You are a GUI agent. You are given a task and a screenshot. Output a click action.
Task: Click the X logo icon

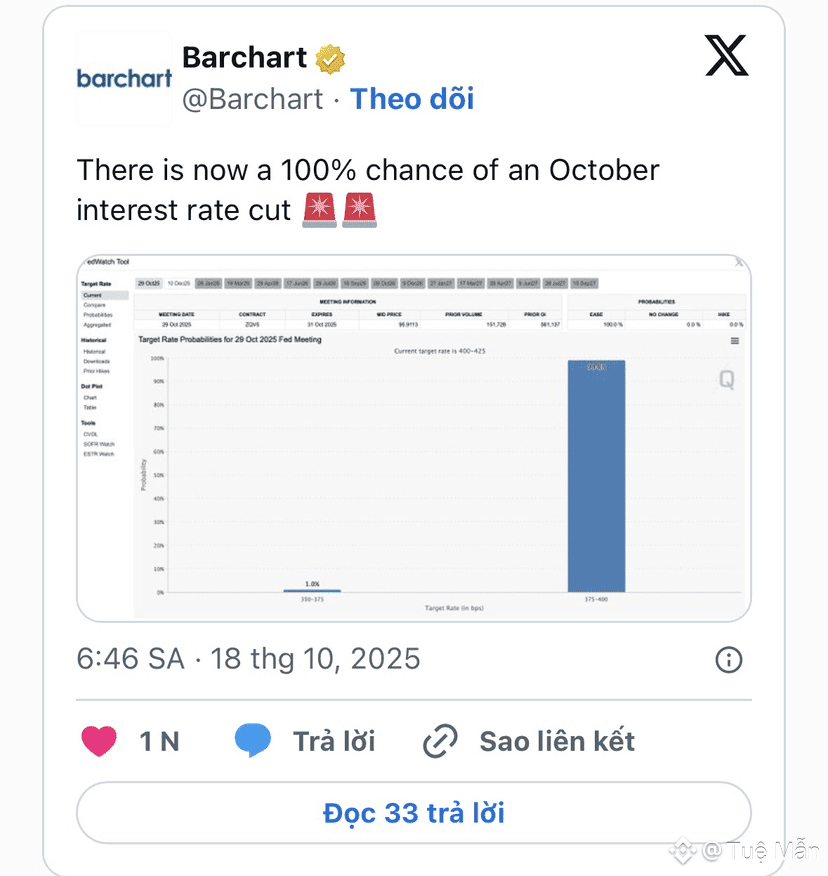coord(726,56)
